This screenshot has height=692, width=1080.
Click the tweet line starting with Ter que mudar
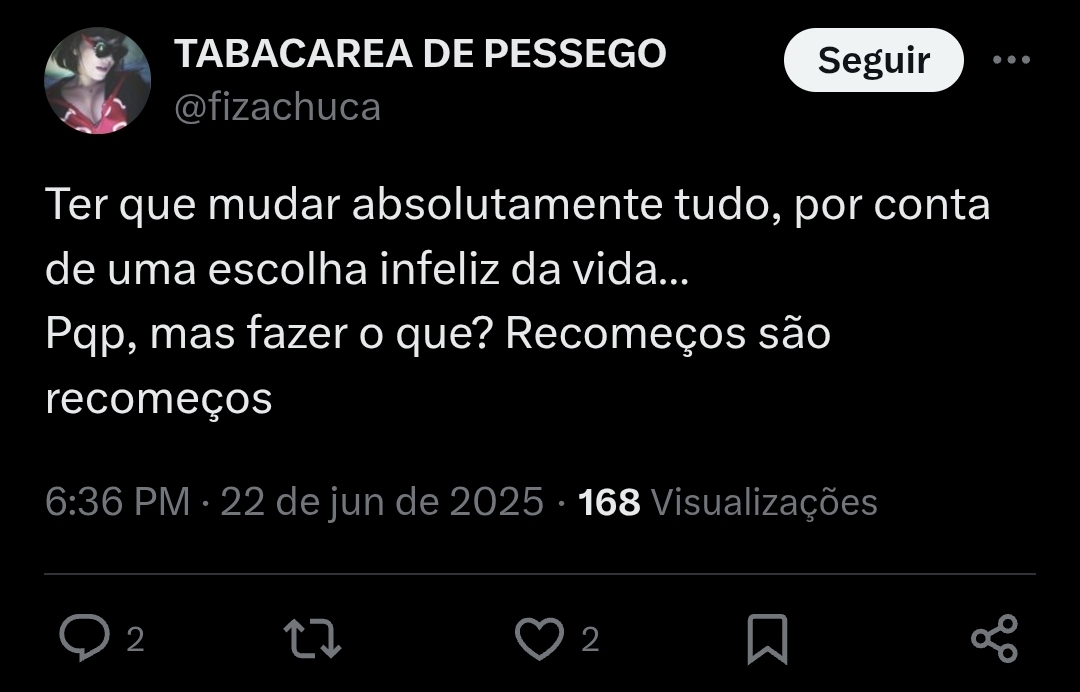(x=517, y=205)
